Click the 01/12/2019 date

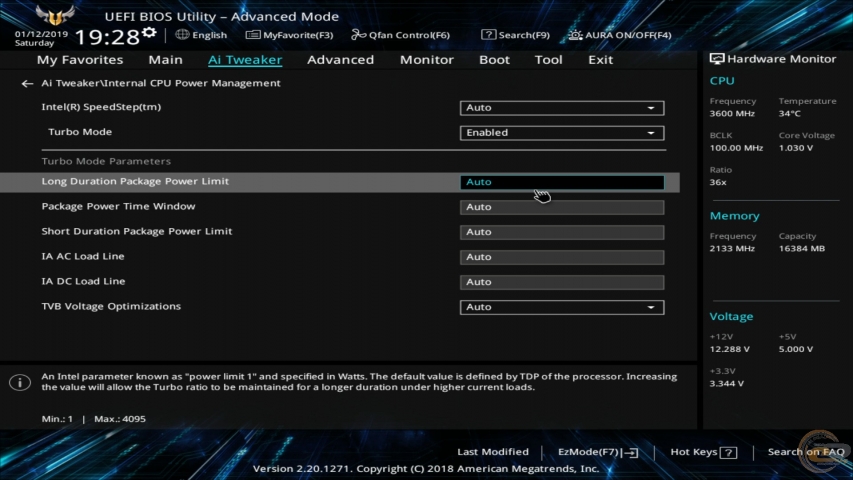tap(41, 34)
